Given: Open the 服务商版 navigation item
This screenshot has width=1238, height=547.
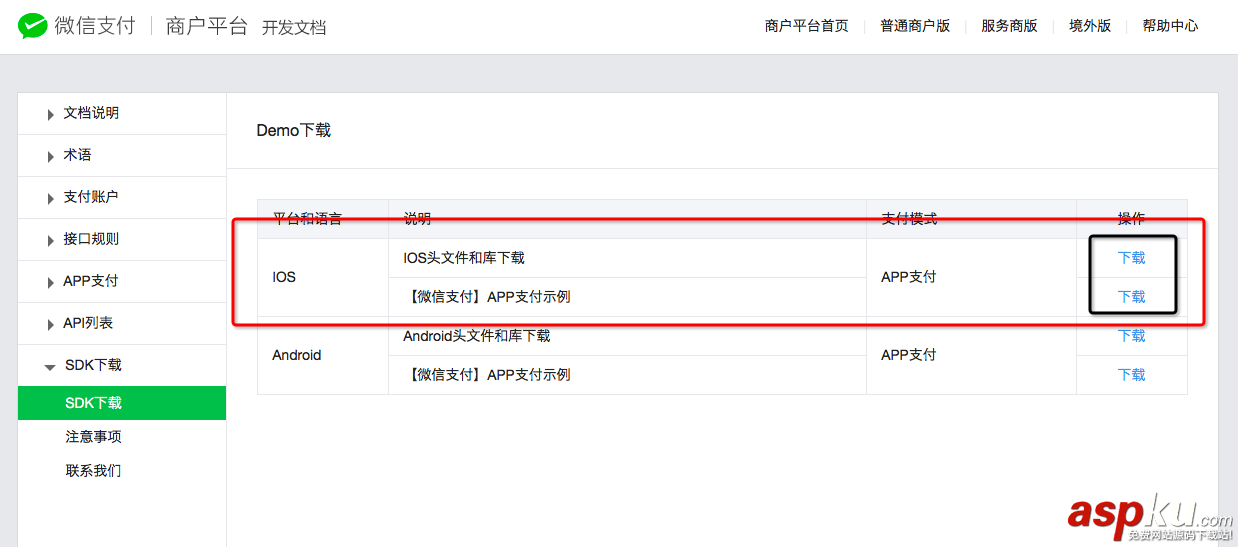Looking at the screenshot, I should tap(1009, 26).
